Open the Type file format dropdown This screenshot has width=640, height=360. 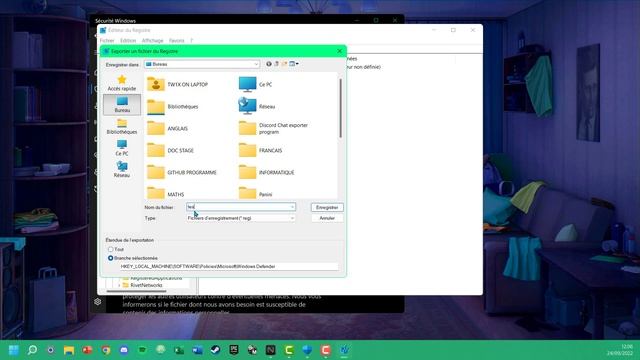(x=240, y=218)
